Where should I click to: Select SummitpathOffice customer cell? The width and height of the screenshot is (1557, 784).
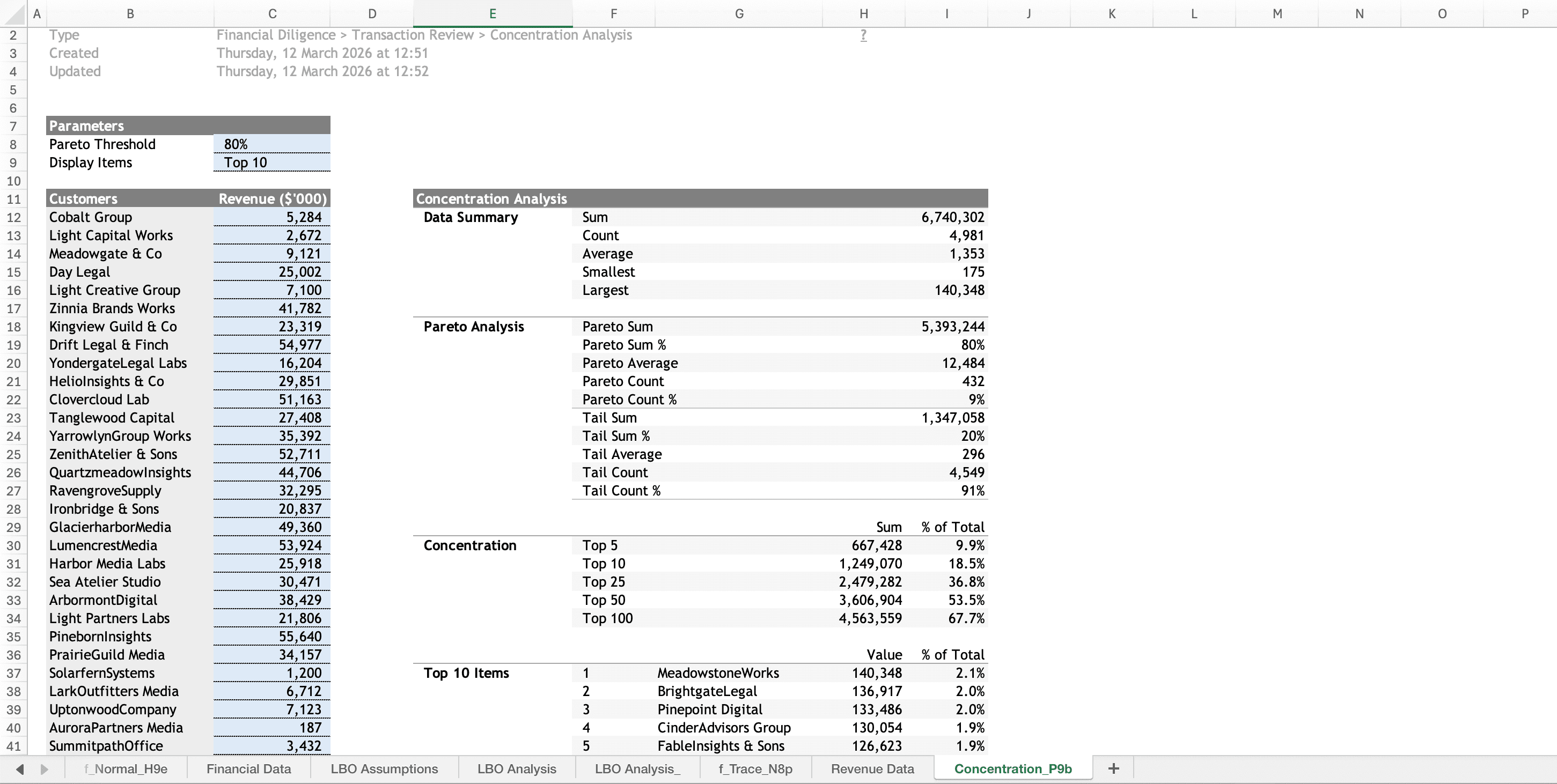point(130,745)
